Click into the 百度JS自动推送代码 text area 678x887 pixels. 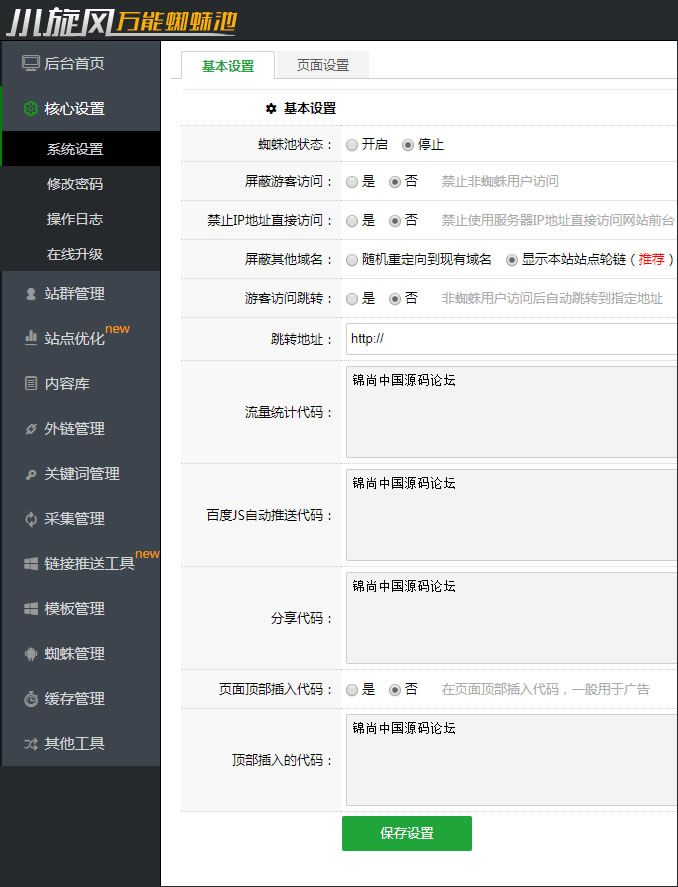pos(512,515)
